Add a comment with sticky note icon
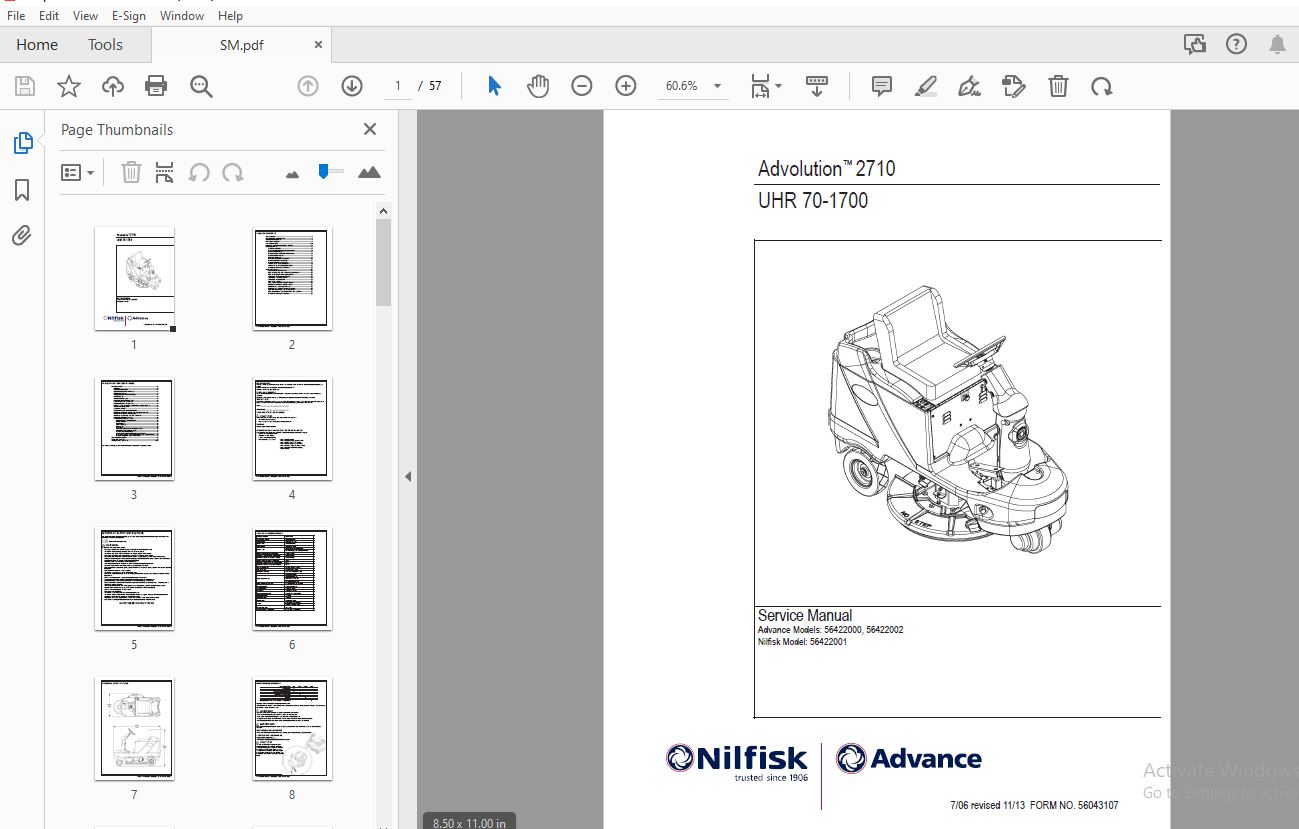 [x=882, y=86]
